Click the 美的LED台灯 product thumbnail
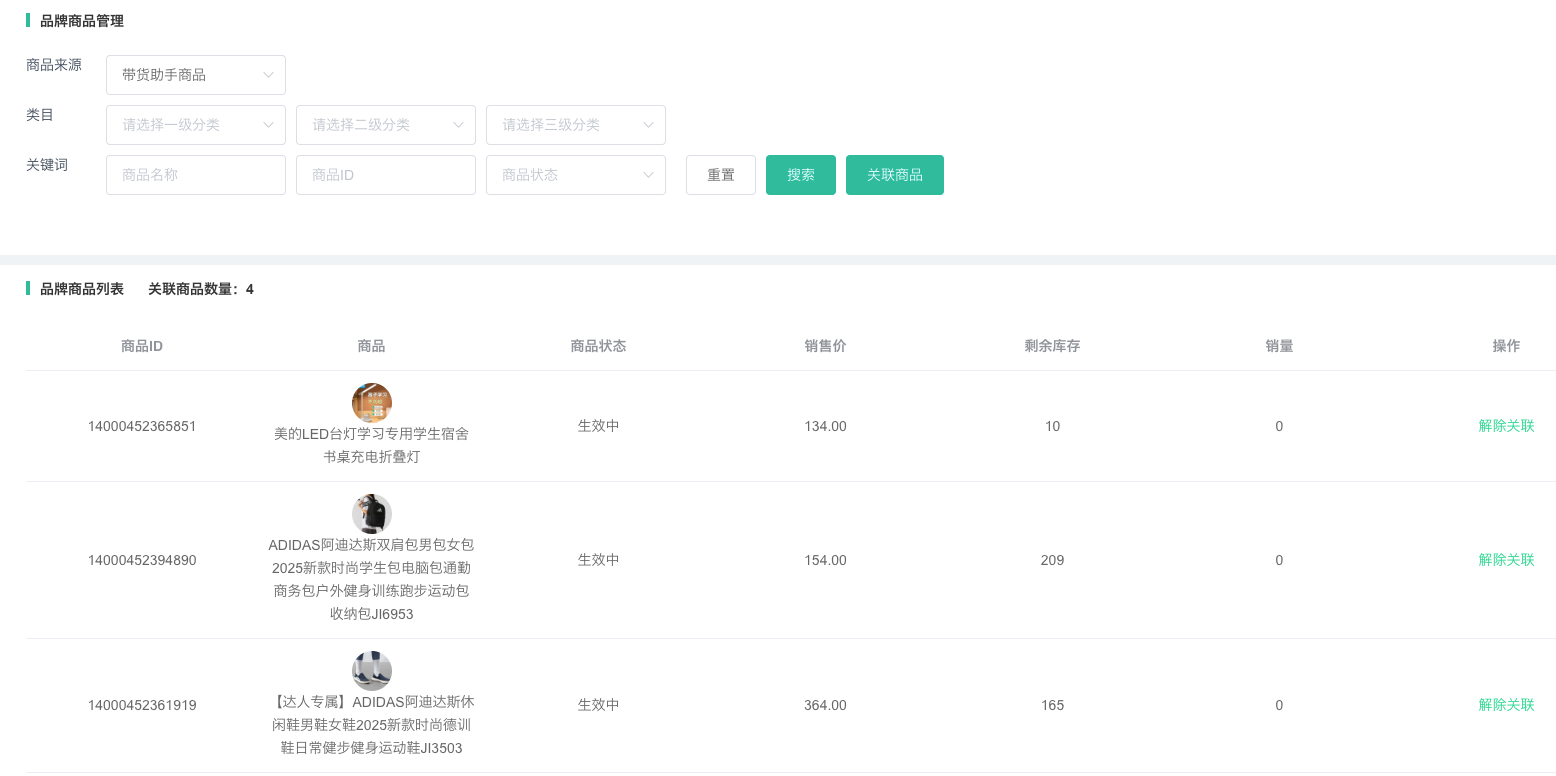 [372, 403]
